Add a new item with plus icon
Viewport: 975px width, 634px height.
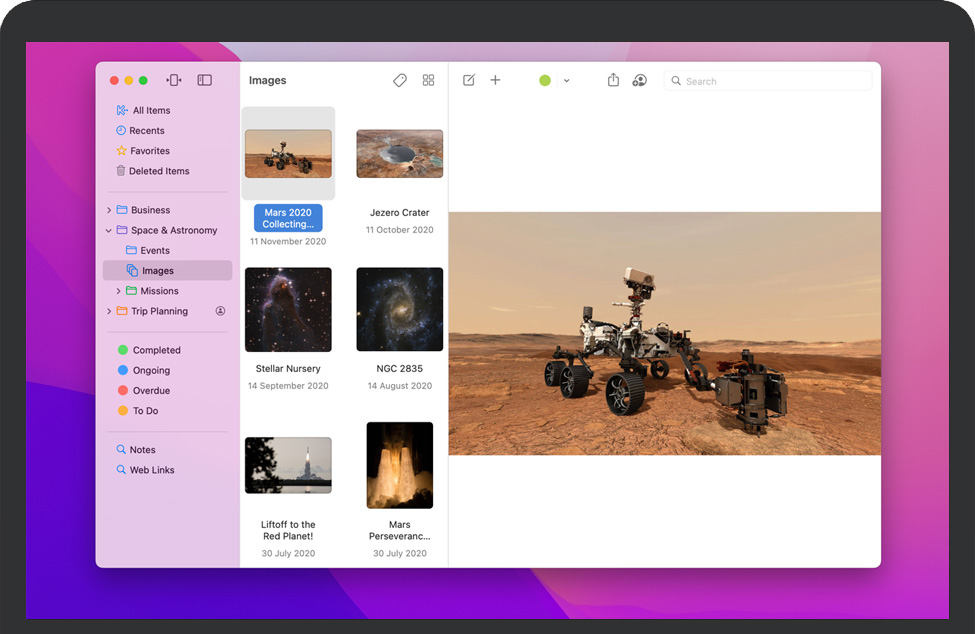[495, 80]
